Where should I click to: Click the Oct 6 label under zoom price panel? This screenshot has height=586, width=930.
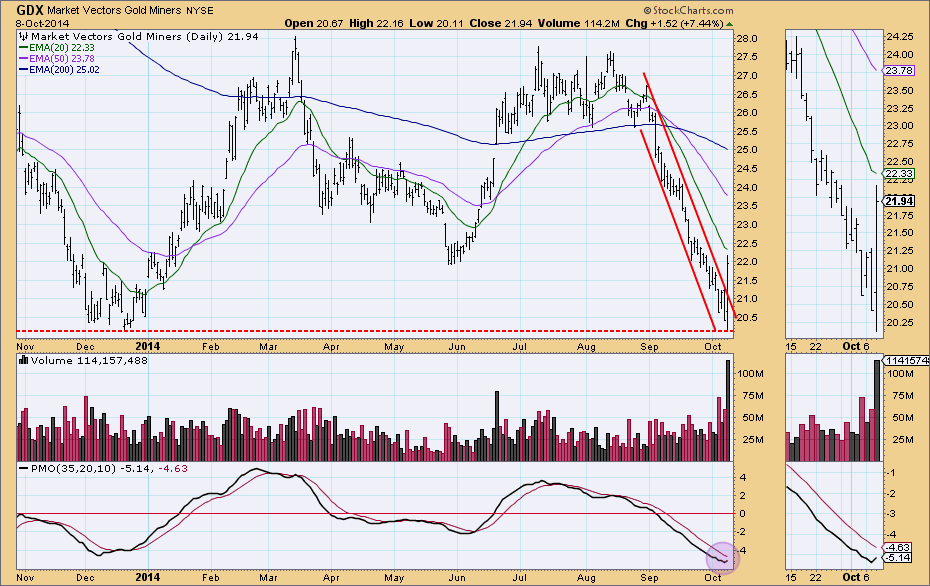[855, 346]
